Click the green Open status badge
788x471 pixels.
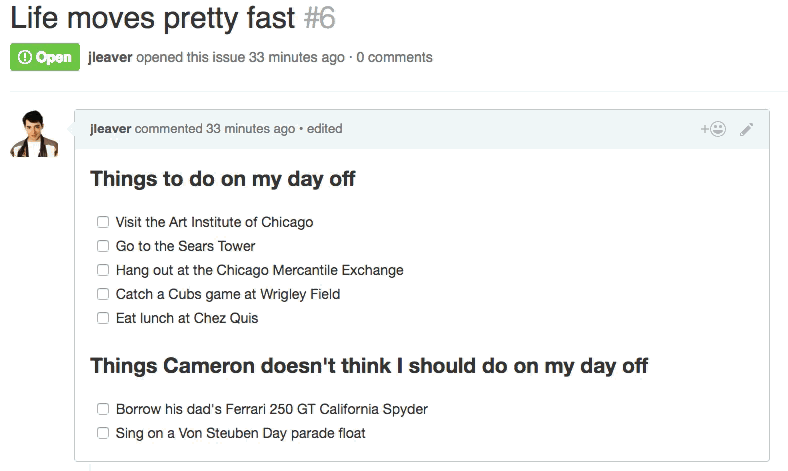45,57
